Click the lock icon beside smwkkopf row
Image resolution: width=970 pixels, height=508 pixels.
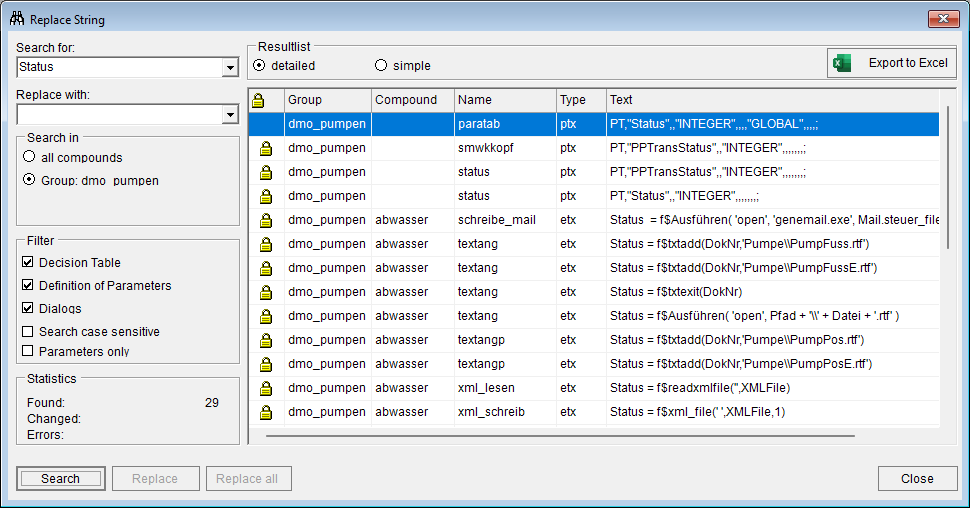click(x=266, y=148)
